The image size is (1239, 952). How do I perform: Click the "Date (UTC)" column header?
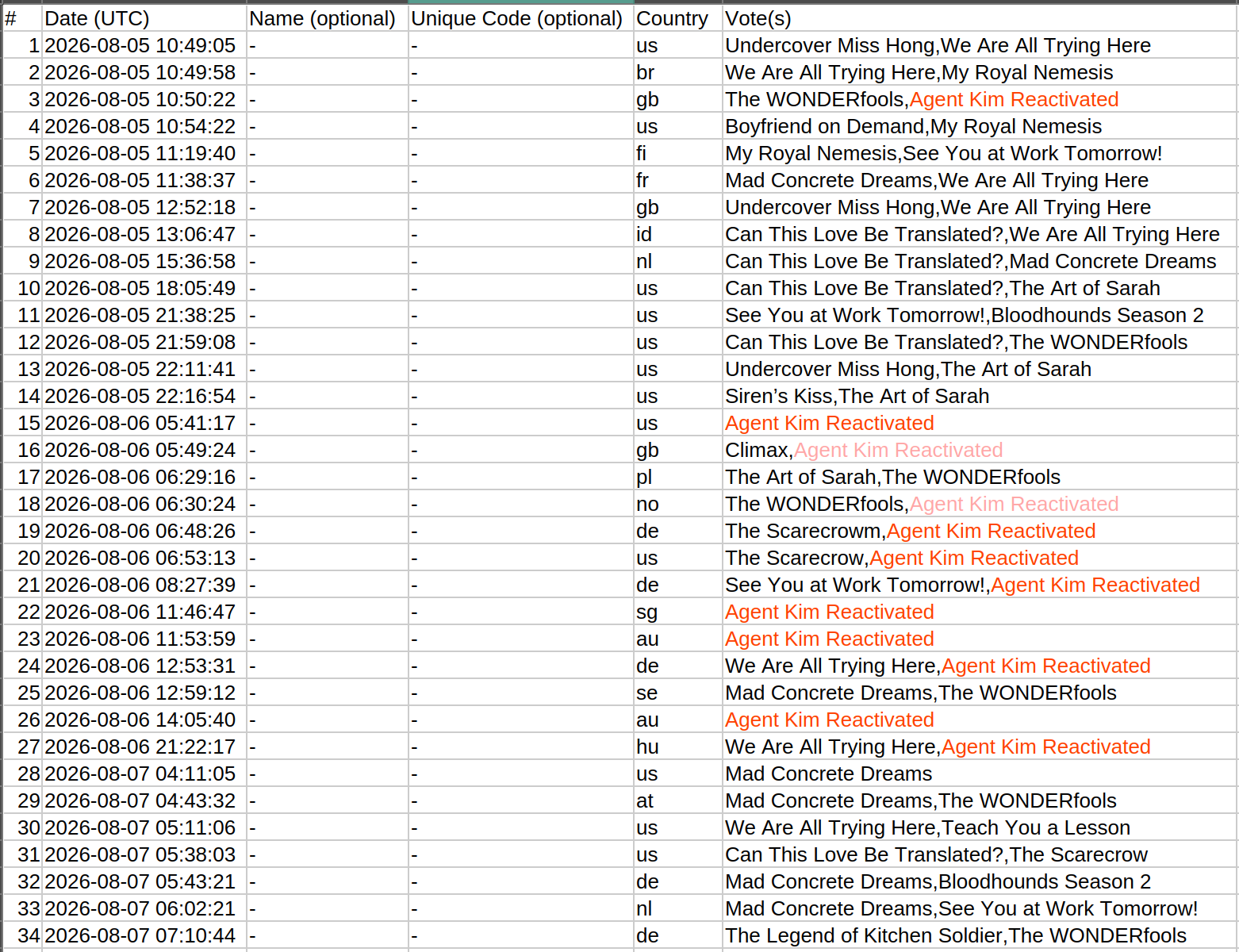click(144, 18)
